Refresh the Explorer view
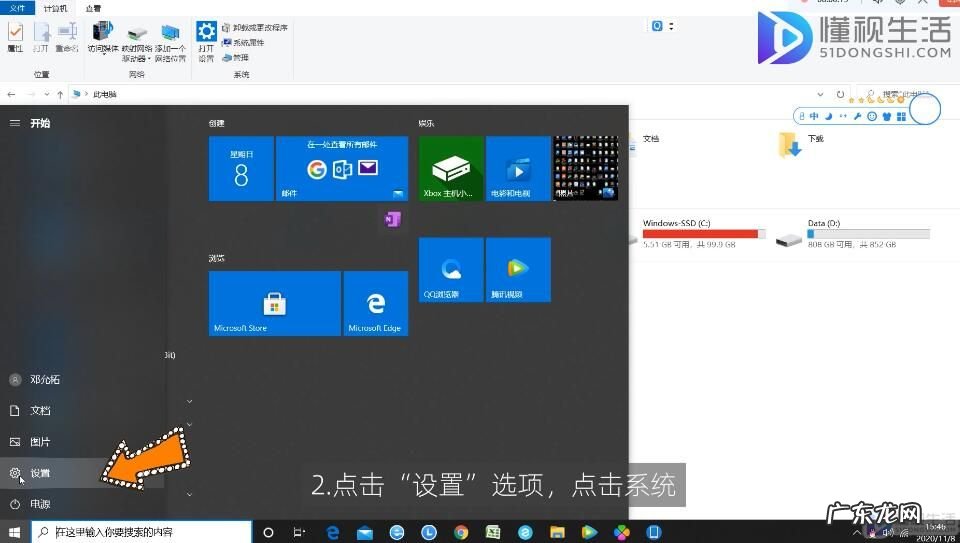 pos(841,94)
